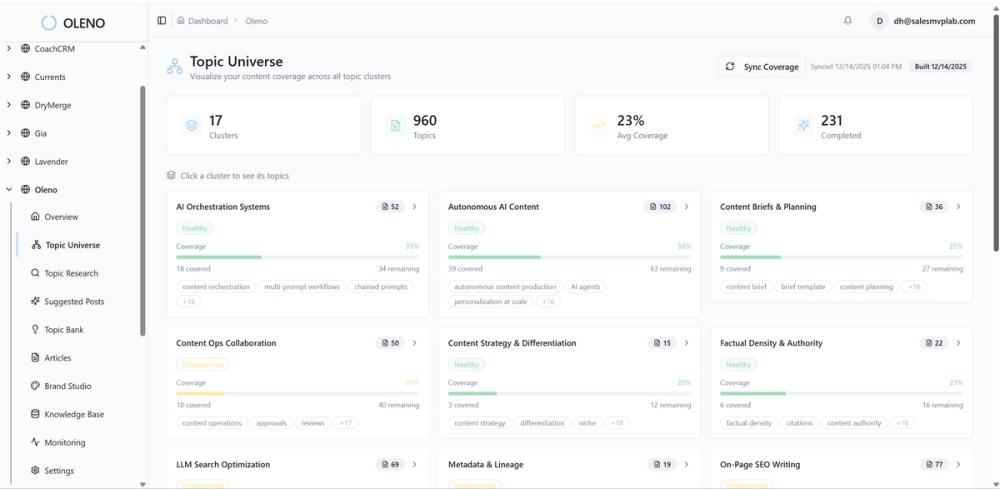Open Factual Density & Authority cluster chevron
The width and height of the screenshot is (1000, 489).
(x=959, y=343)
